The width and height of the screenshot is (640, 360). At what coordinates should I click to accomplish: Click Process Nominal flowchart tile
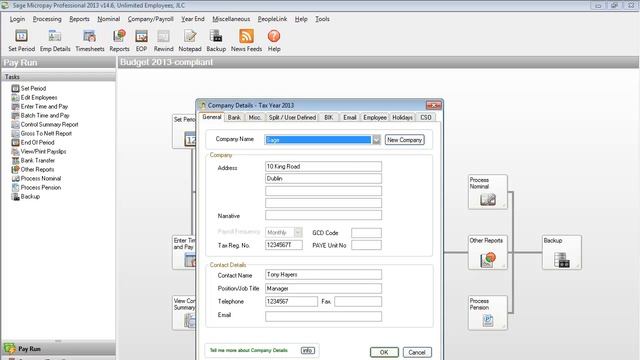(487, 192)
